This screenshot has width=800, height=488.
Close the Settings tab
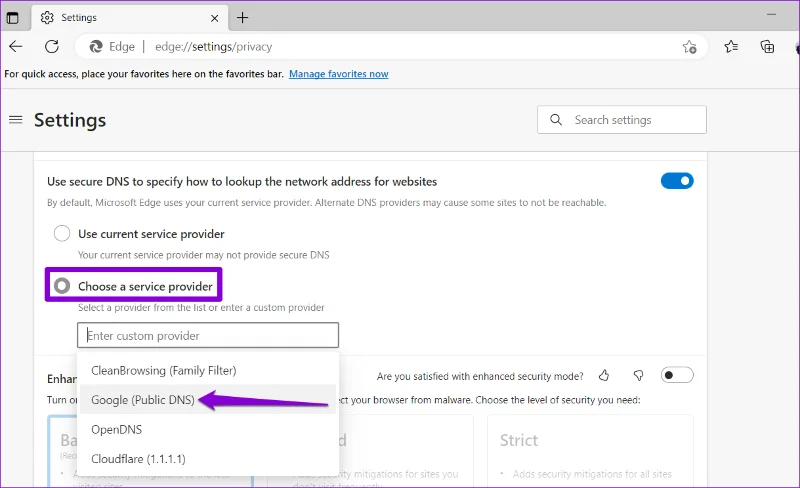pos(215,18)
